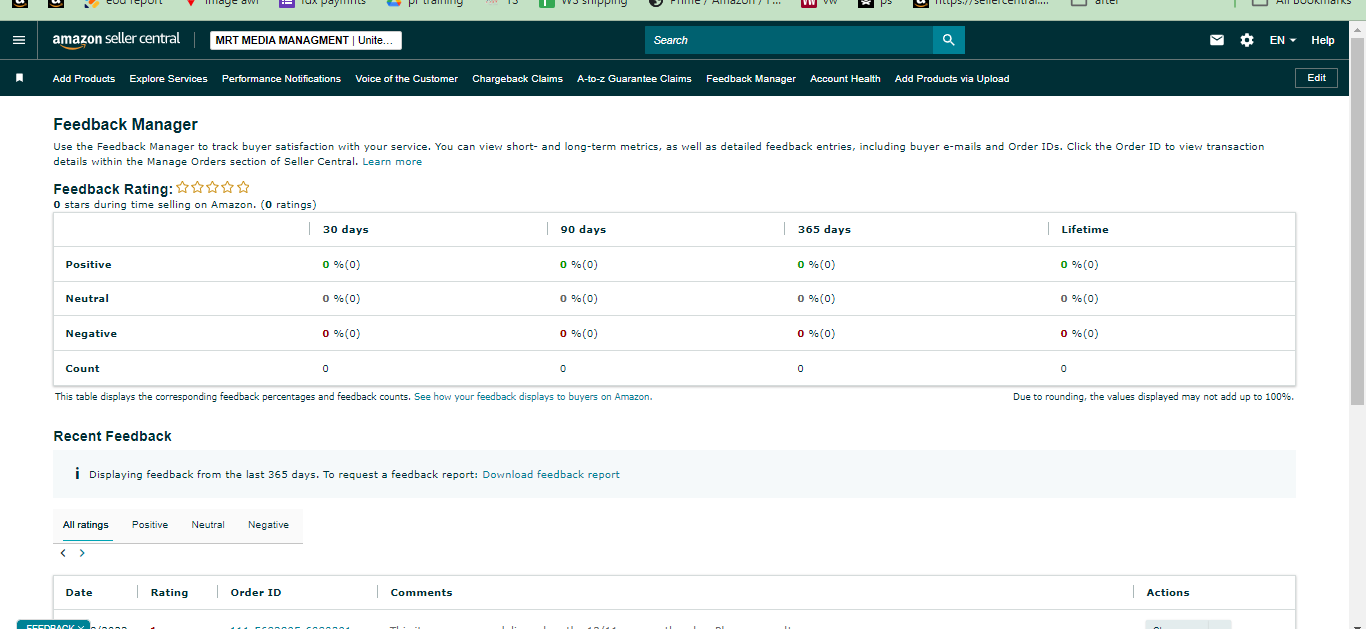The width and height of the screenshot is (1366, 629).
Task: Open Account Health menu item
Action: [845, 78]
